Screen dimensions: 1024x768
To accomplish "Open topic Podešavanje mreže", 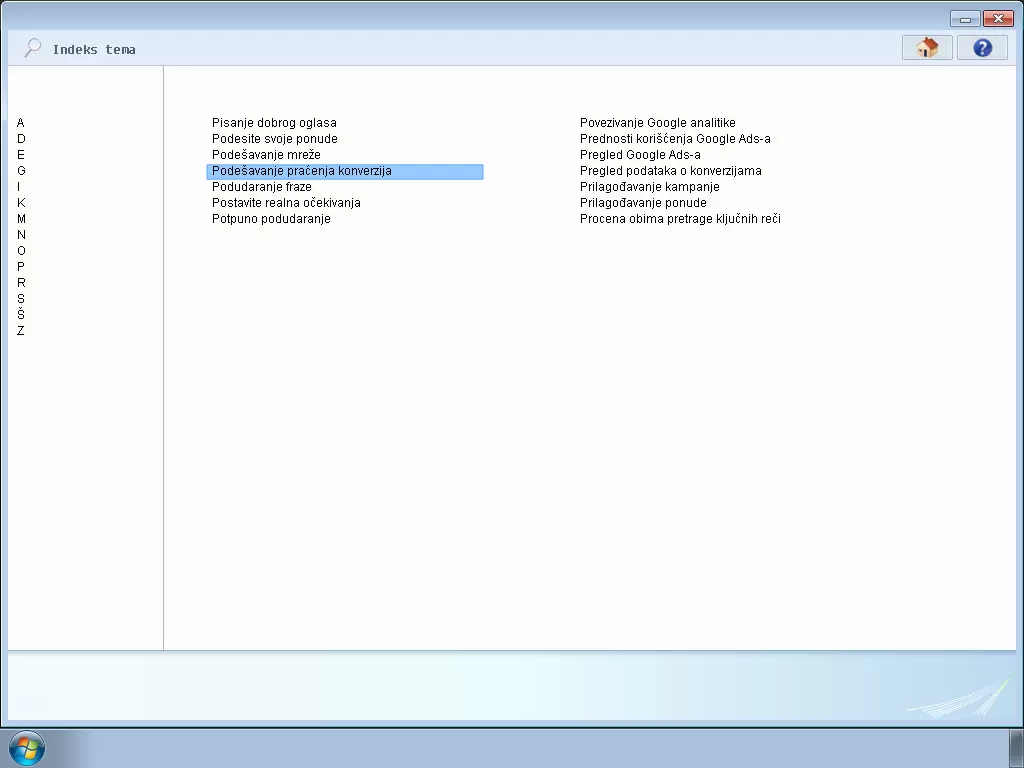I will pos(266,155).
